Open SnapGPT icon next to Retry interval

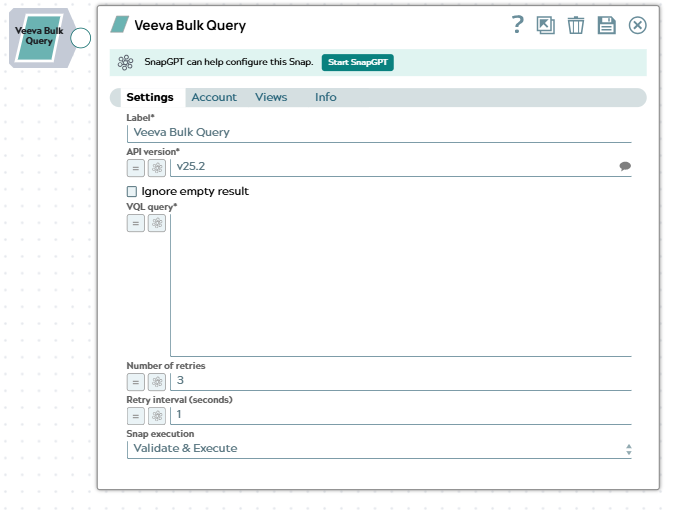(x=157, y=416)
